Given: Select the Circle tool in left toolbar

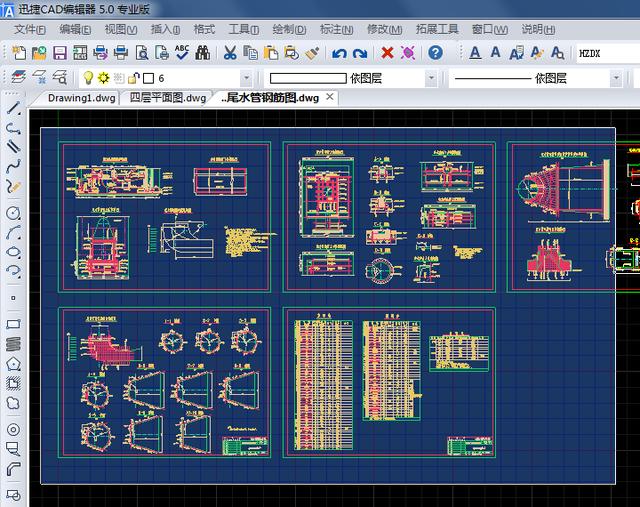Looking at the screenshot, I should coord(14,213).
